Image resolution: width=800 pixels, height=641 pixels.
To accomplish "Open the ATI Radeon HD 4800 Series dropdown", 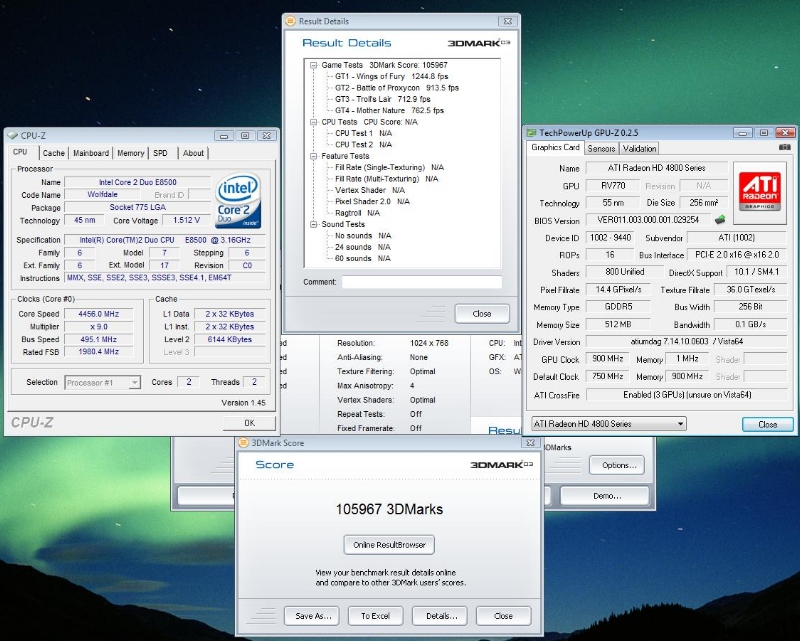I will coord(608,424).
